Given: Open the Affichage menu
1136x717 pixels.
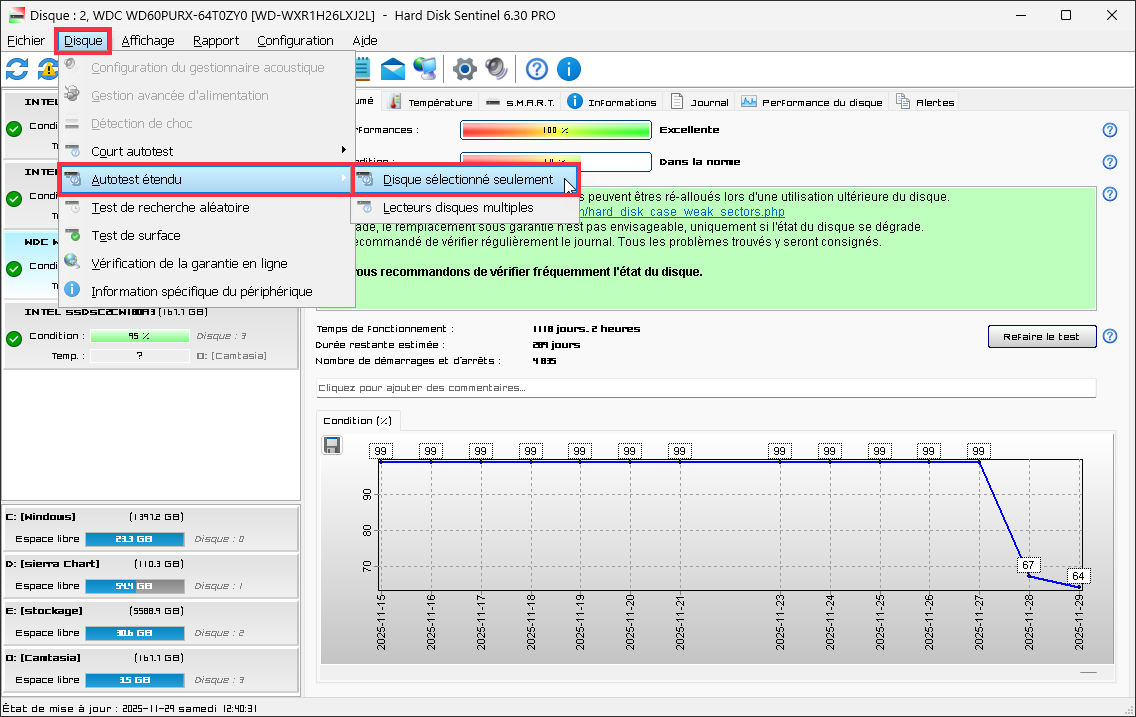Looking at the screenshot, I should click(x=148, y=41).
